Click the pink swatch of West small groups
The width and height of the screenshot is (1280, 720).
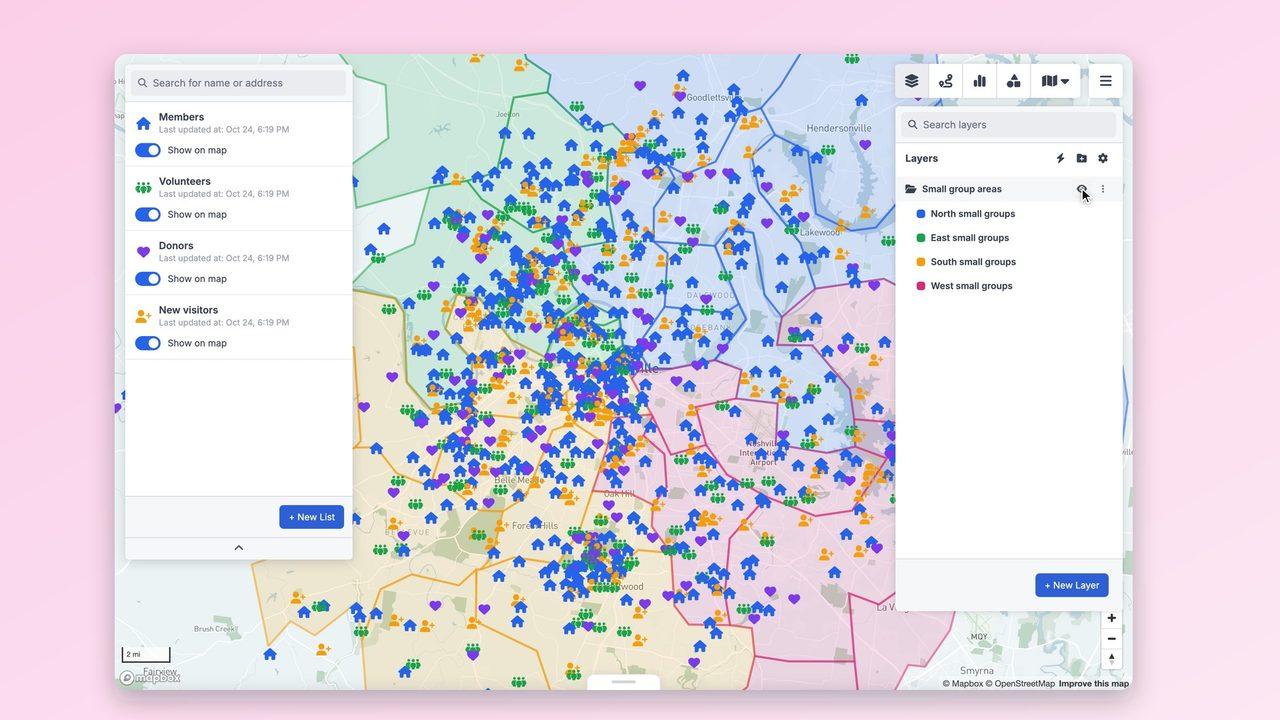click(x=921, y=286)
